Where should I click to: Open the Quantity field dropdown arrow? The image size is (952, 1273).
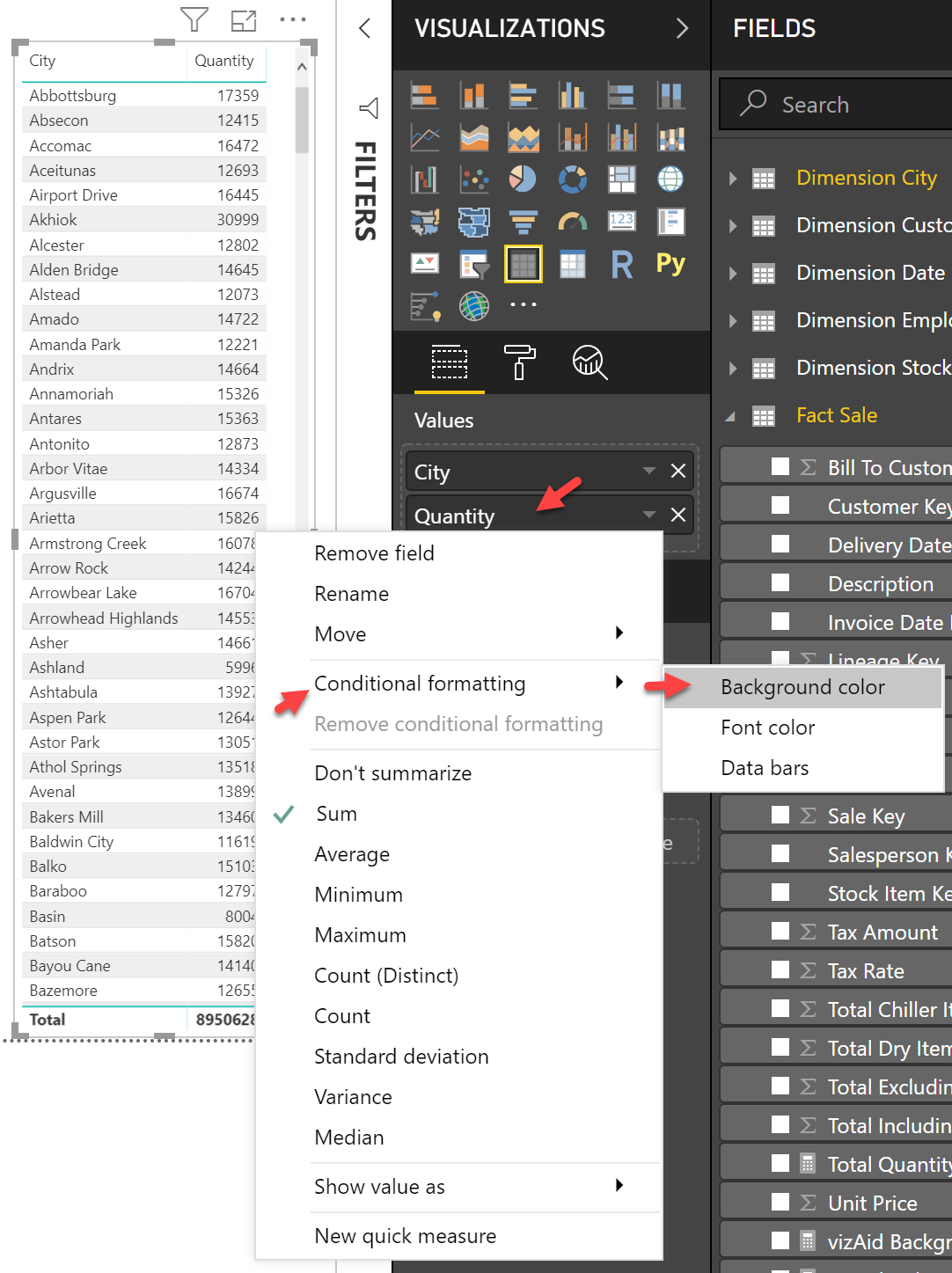[x=649, y=515]
